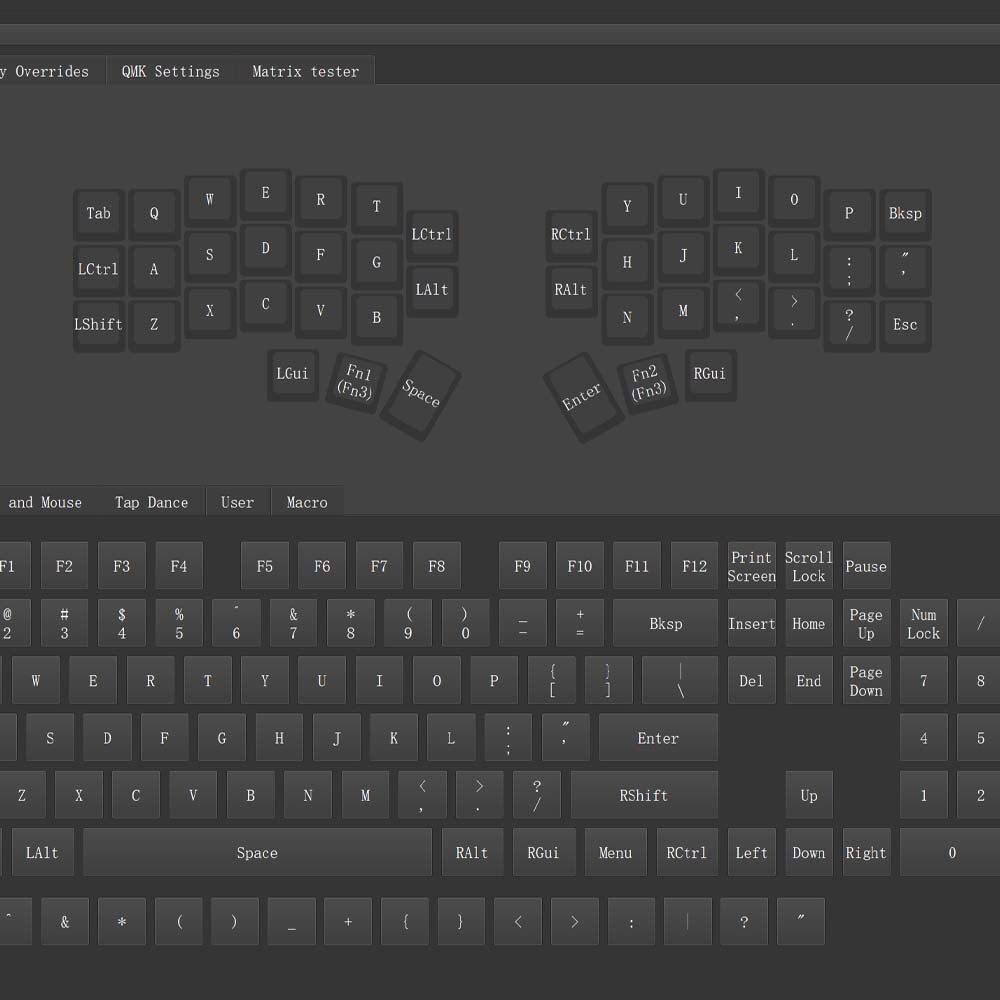The height and width of the screenshot is (1000, 1000).
Task: Switch to the Matrix tester tab
Action: coord(305,71)
